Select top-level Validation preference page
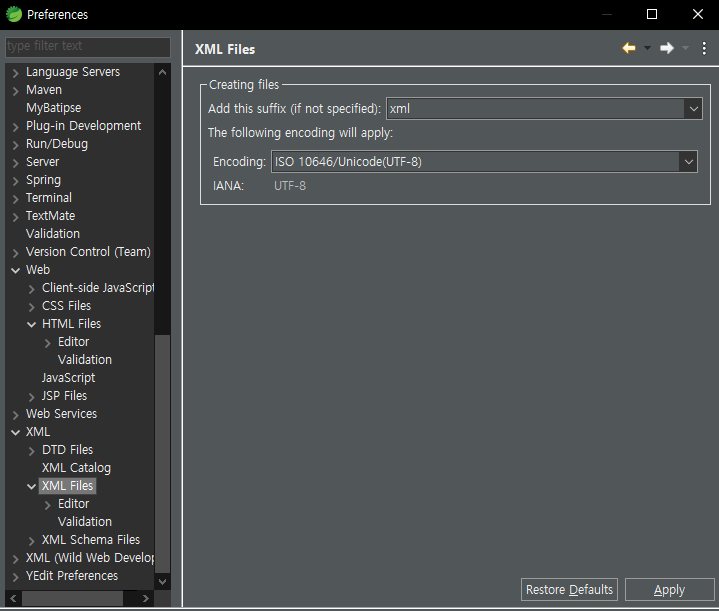 pyautogui.click(x=53, y=233)
